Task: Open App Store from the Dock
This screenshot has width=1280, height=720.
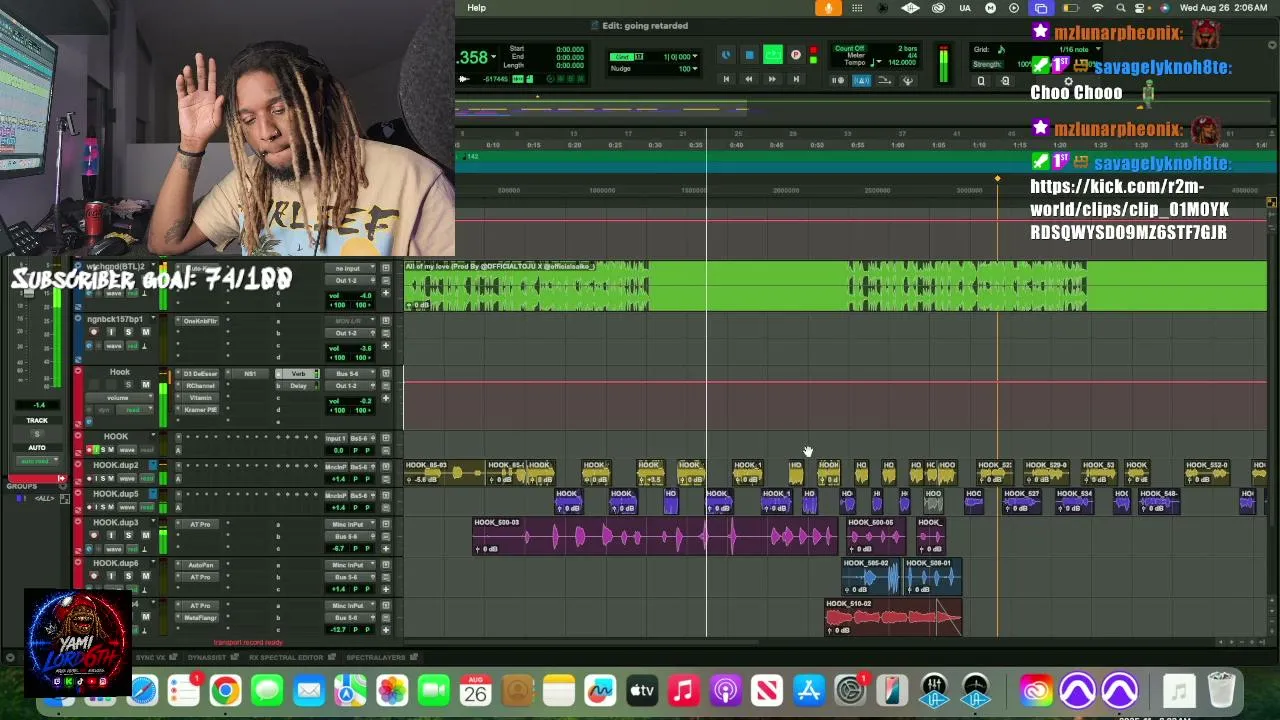Action: coord(808,690)
